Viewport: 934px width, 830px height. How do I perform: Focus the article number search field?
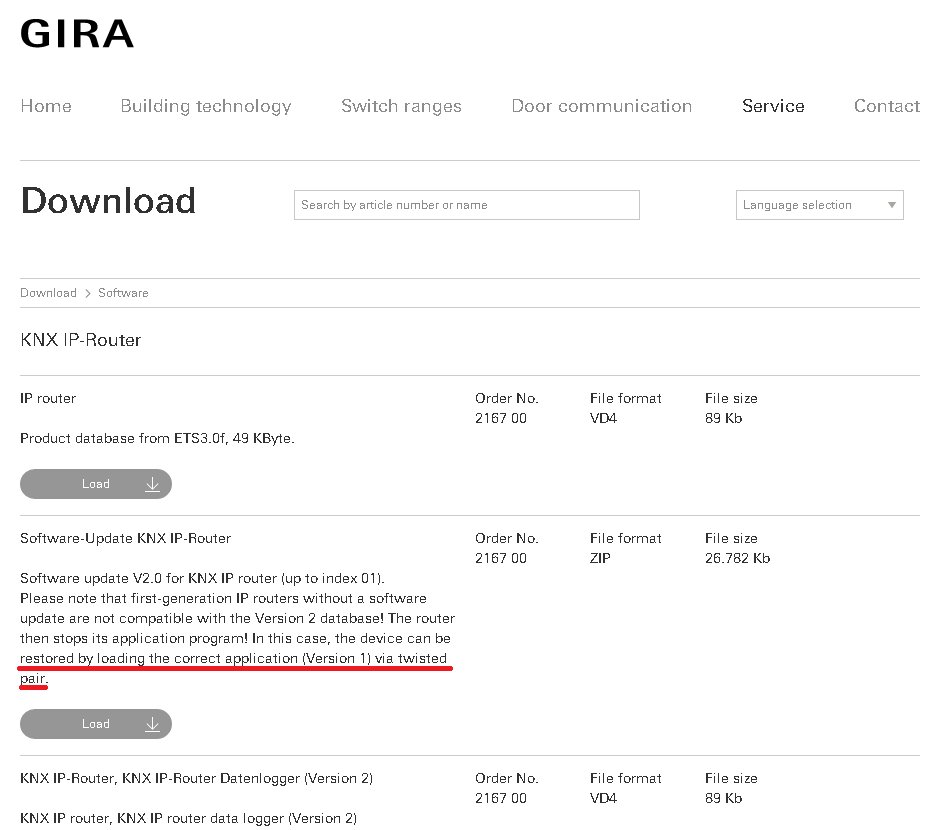(466, 205)
